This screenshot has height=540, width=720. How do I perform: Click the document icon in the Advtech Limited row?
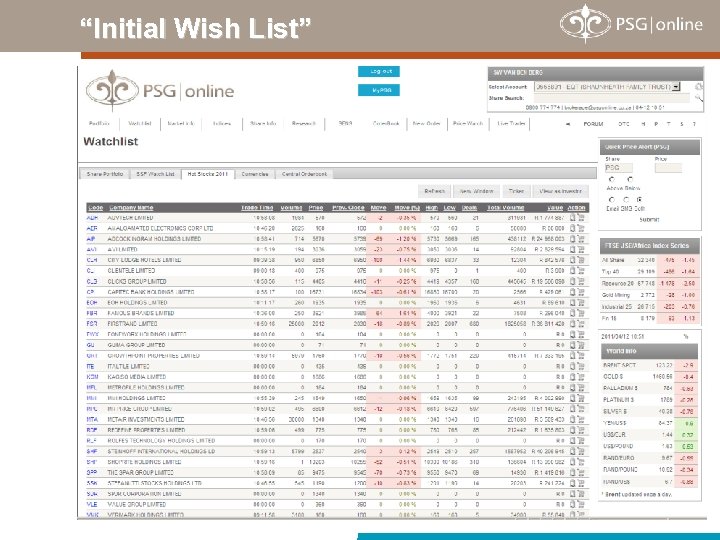pyautogui.click(x=573, y=218)
